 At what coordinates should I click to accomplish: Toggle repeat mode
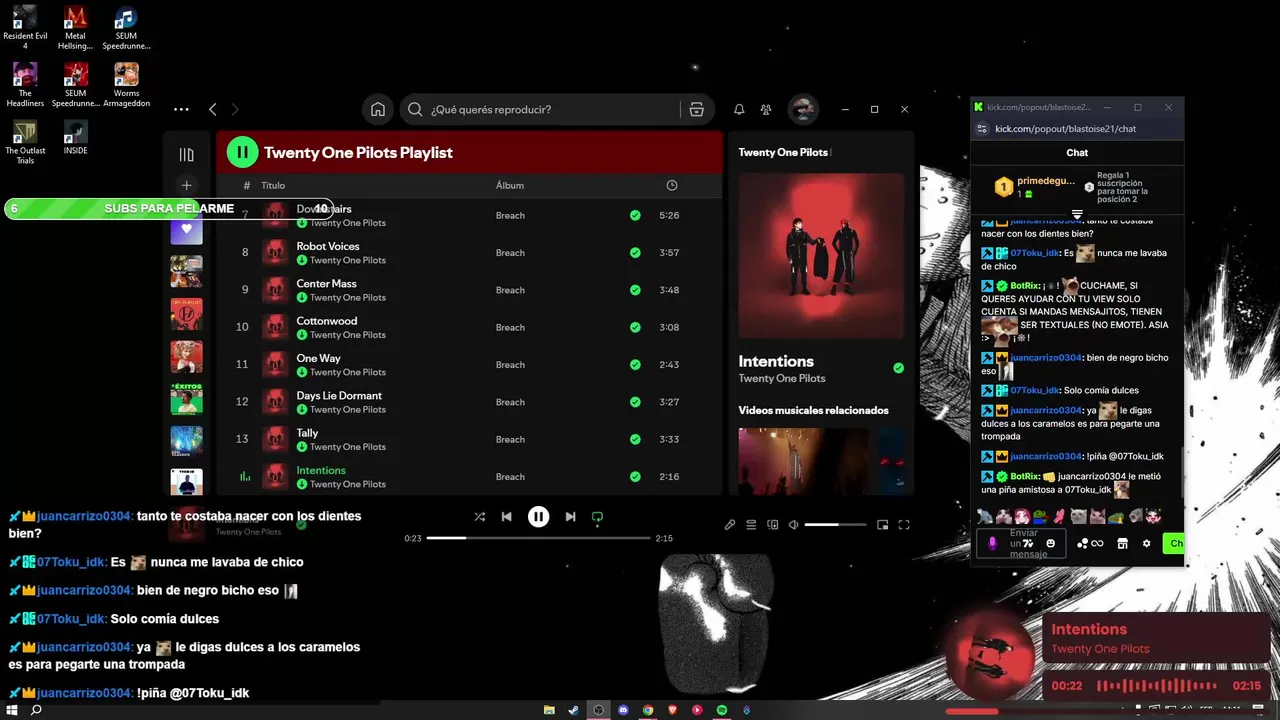click(x=597, y=517)
